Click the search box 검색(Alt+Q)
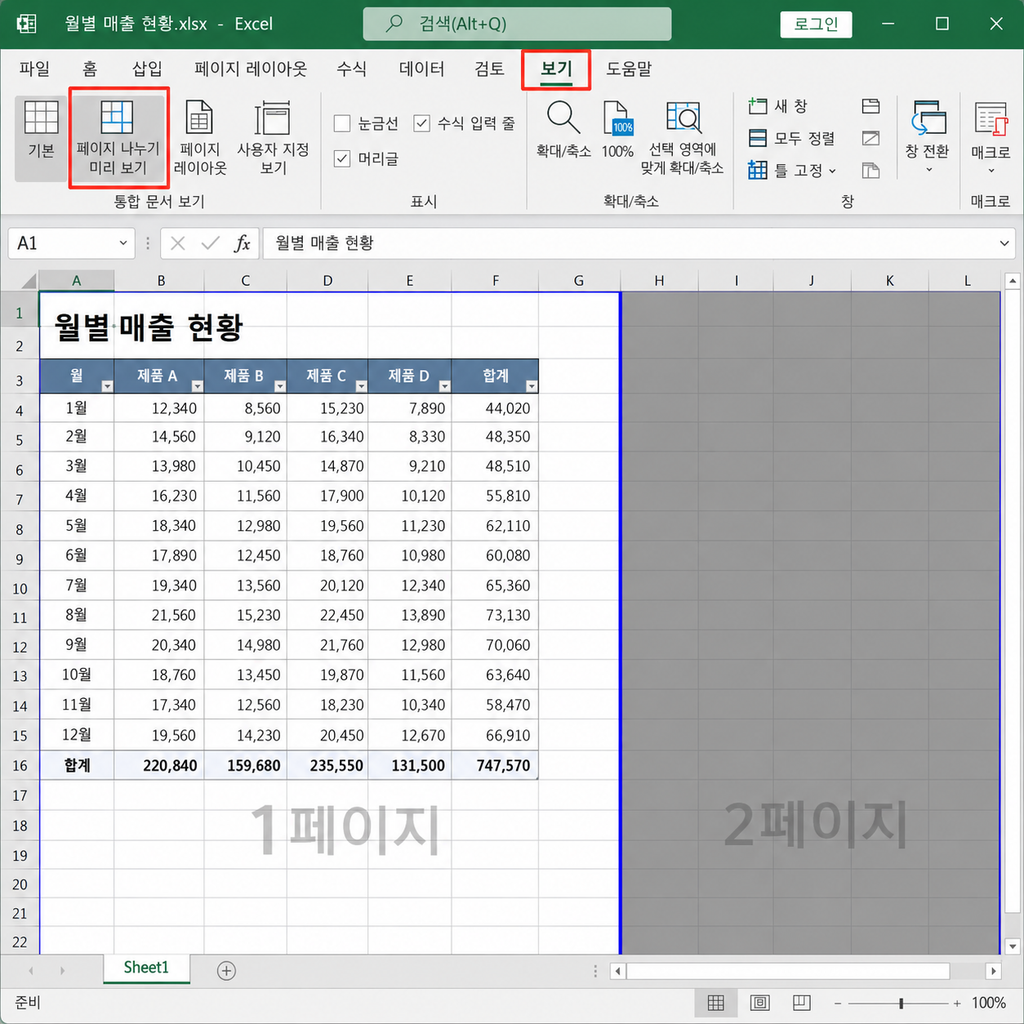The image size is (1024, 1024). coord(517,24)
